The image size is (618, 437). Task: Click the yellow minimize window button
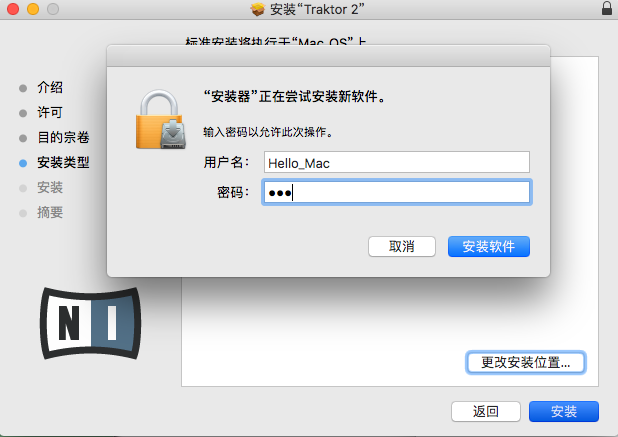[x=33, y=9]
